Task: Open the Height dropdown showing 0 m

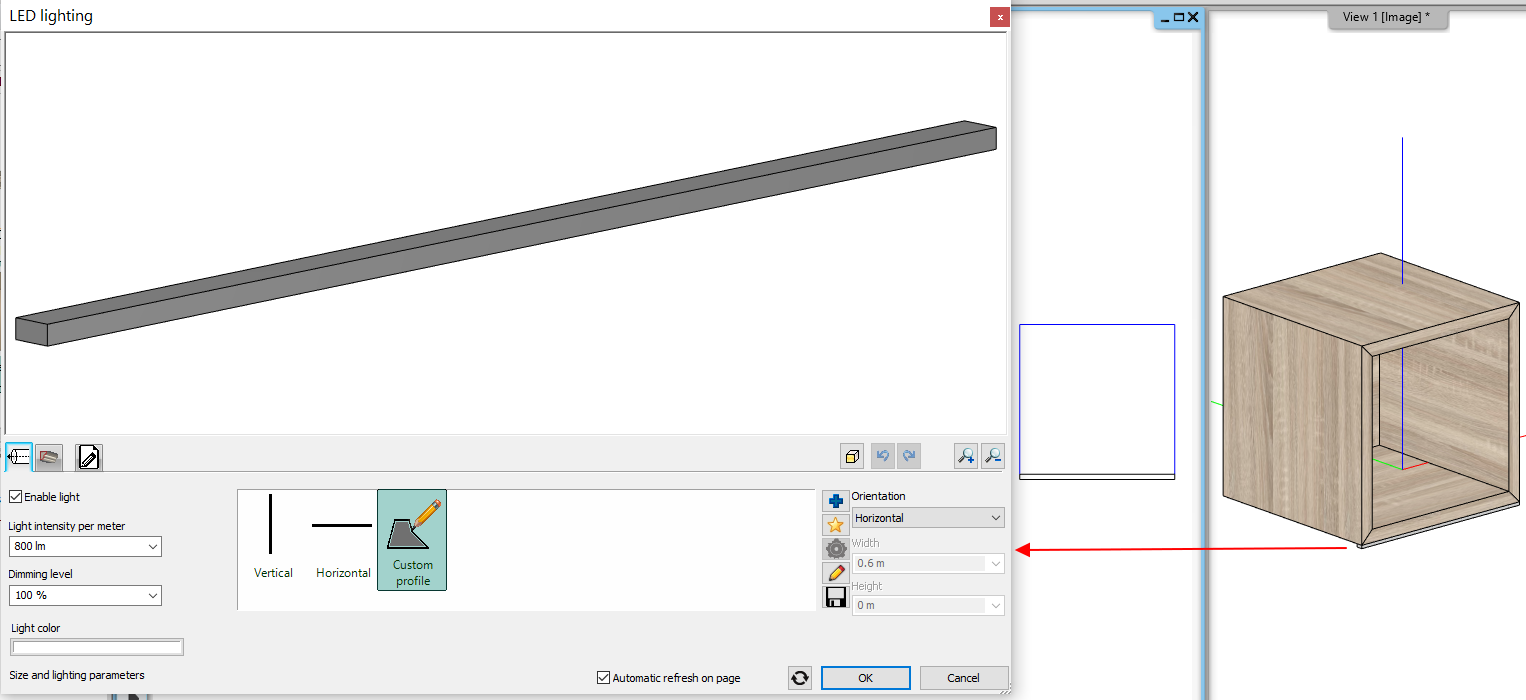Action: click(928, 605)
